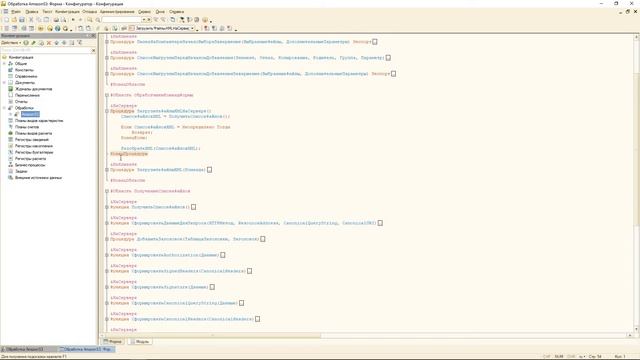Click the green Add icon in configuration panel

[x=26, y=42]
